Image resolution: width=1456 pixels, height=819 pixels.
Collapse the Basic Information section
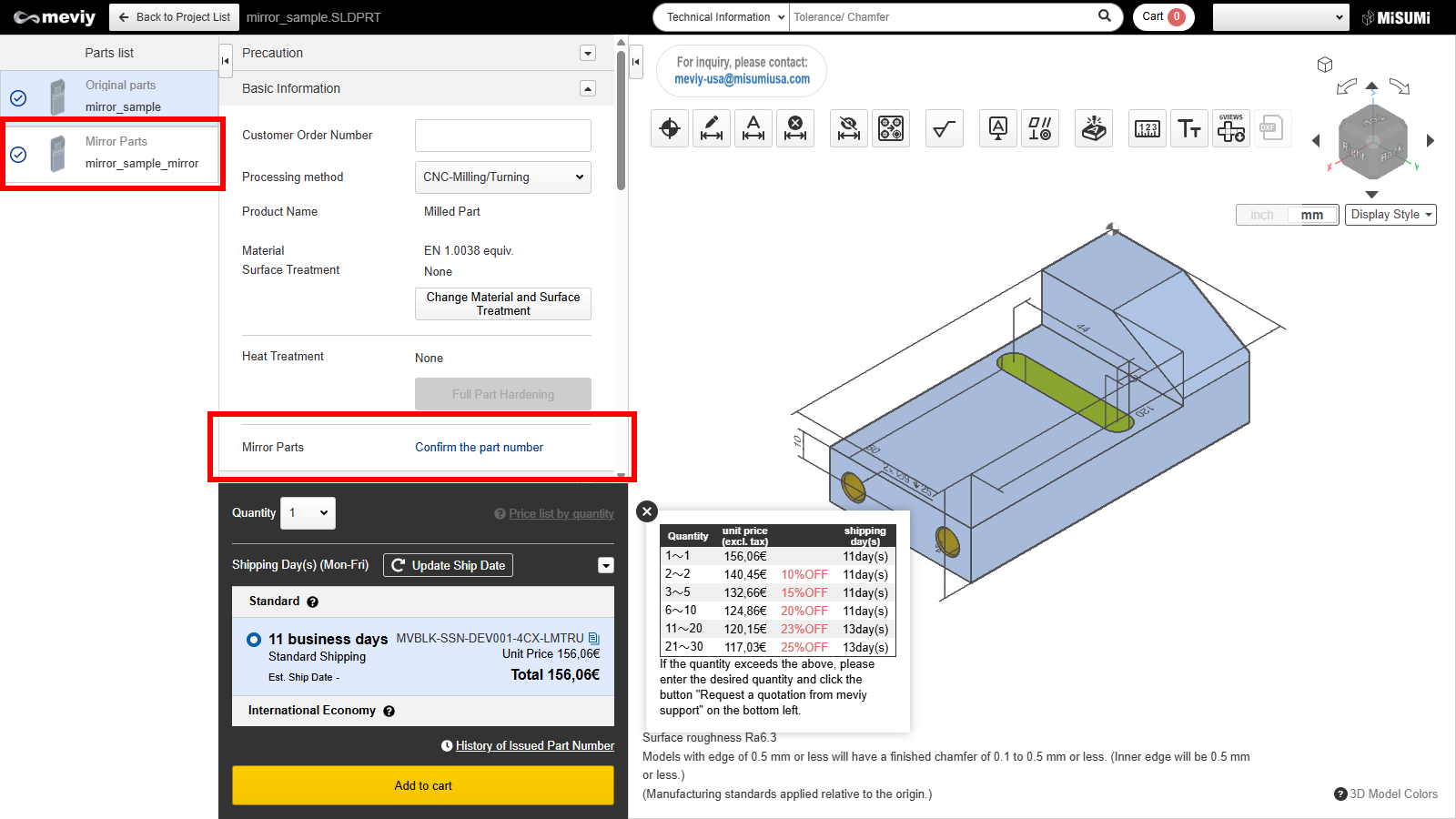[x=588, y=88]
